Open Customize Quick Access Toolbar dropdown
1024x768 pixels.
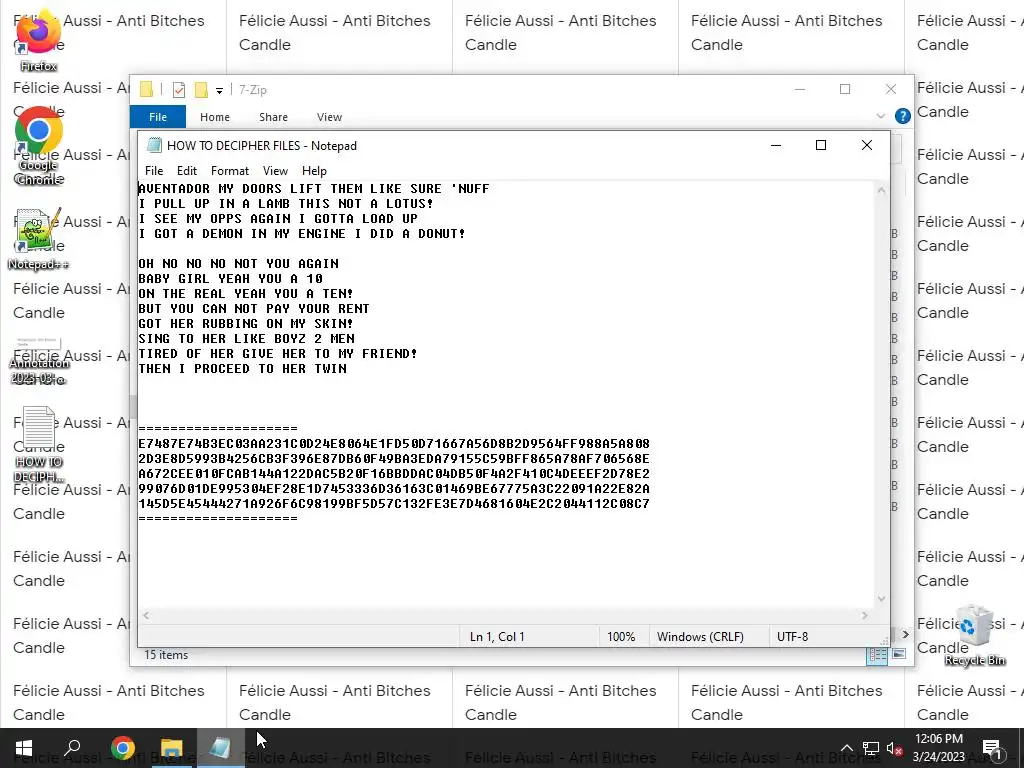click(219, 90)
